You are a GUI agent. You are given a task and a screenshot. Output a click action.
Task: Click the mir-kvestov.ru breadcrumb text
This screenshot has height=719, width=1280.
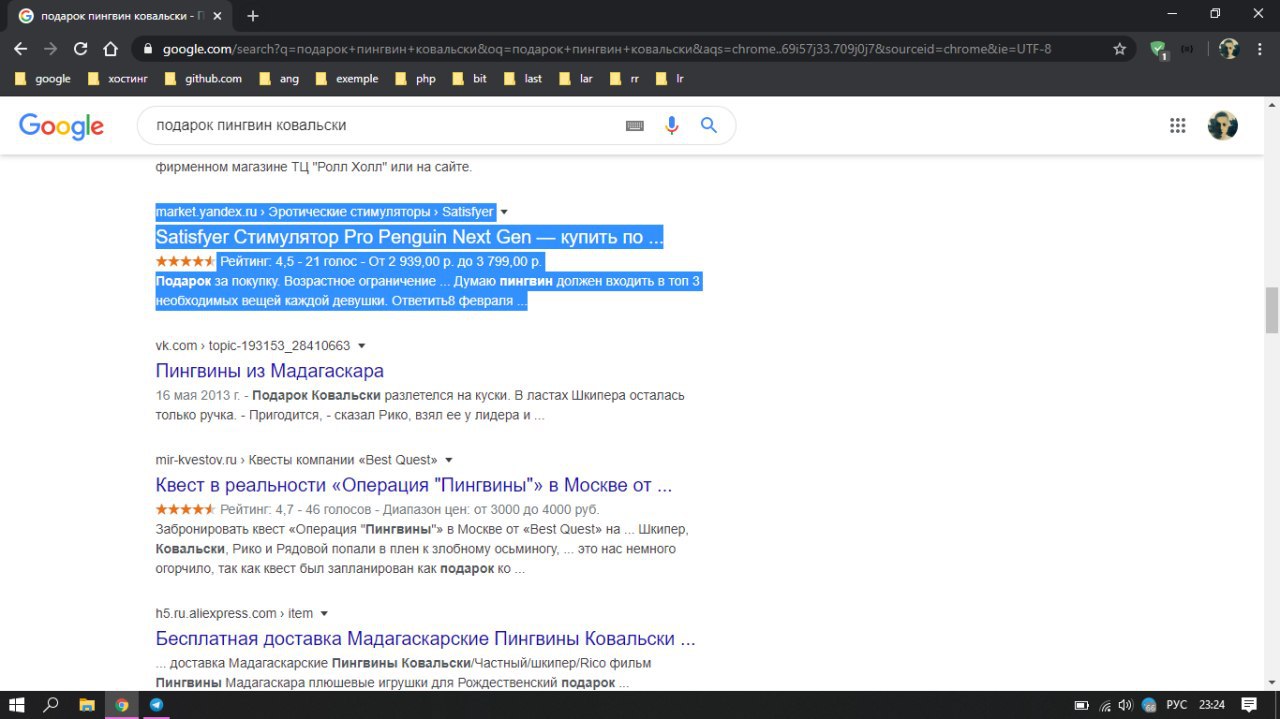(x=296, y=460)
